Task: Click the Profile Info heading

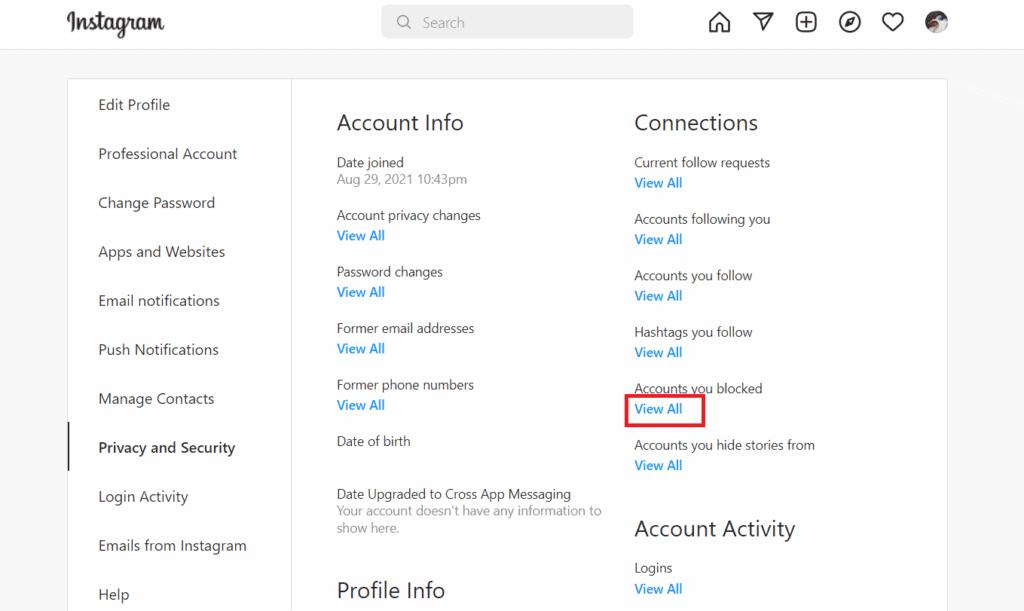Action: tap(391, 590)
